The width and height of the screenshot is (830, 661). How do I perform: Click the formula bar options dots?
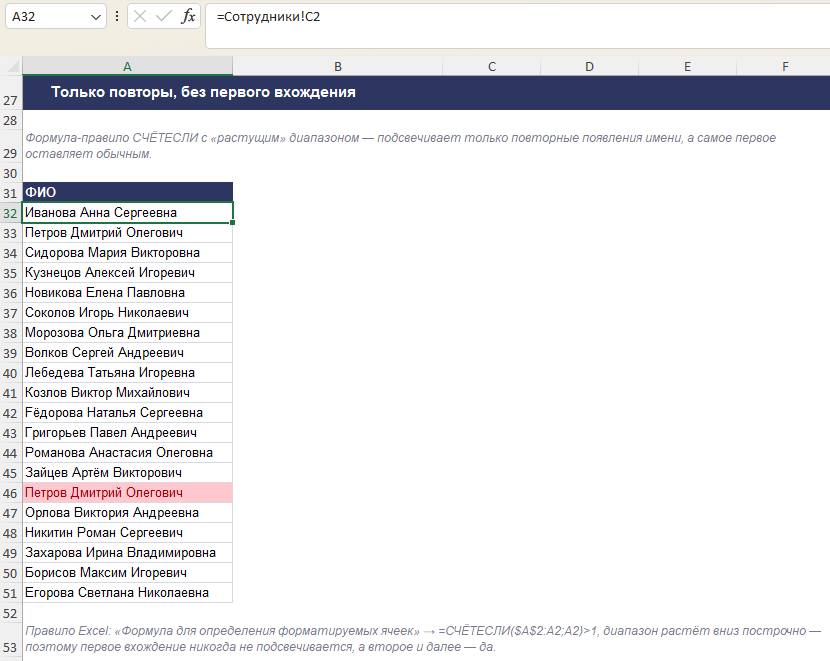click(x=117, y=16)
